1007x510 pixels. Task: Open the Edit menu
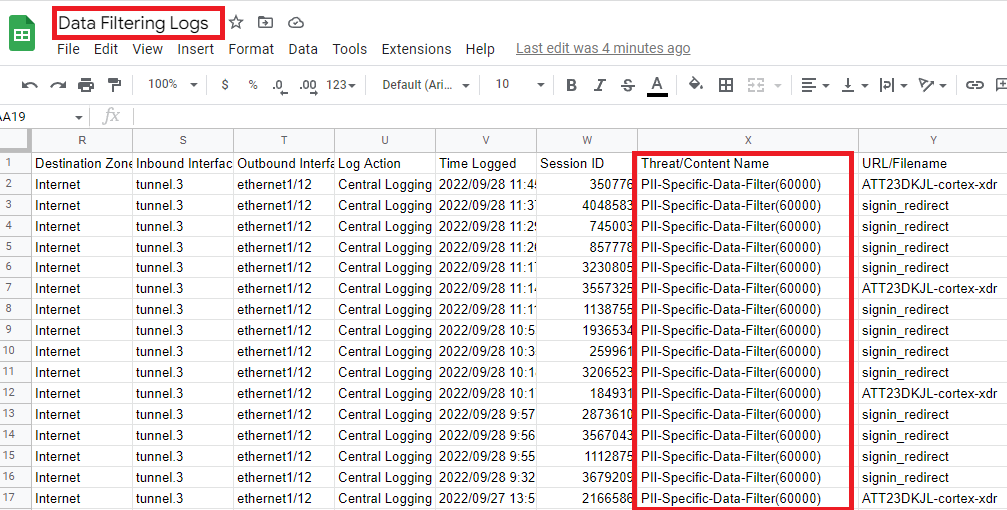(x=106, y=49)
